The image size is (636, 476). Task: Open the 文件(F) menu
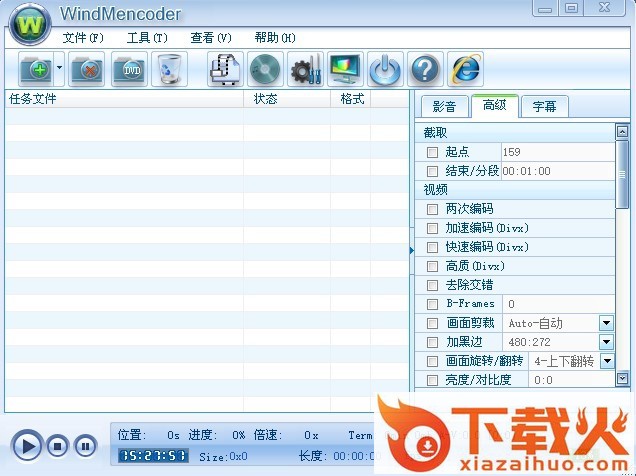click(x=83, y=38)
